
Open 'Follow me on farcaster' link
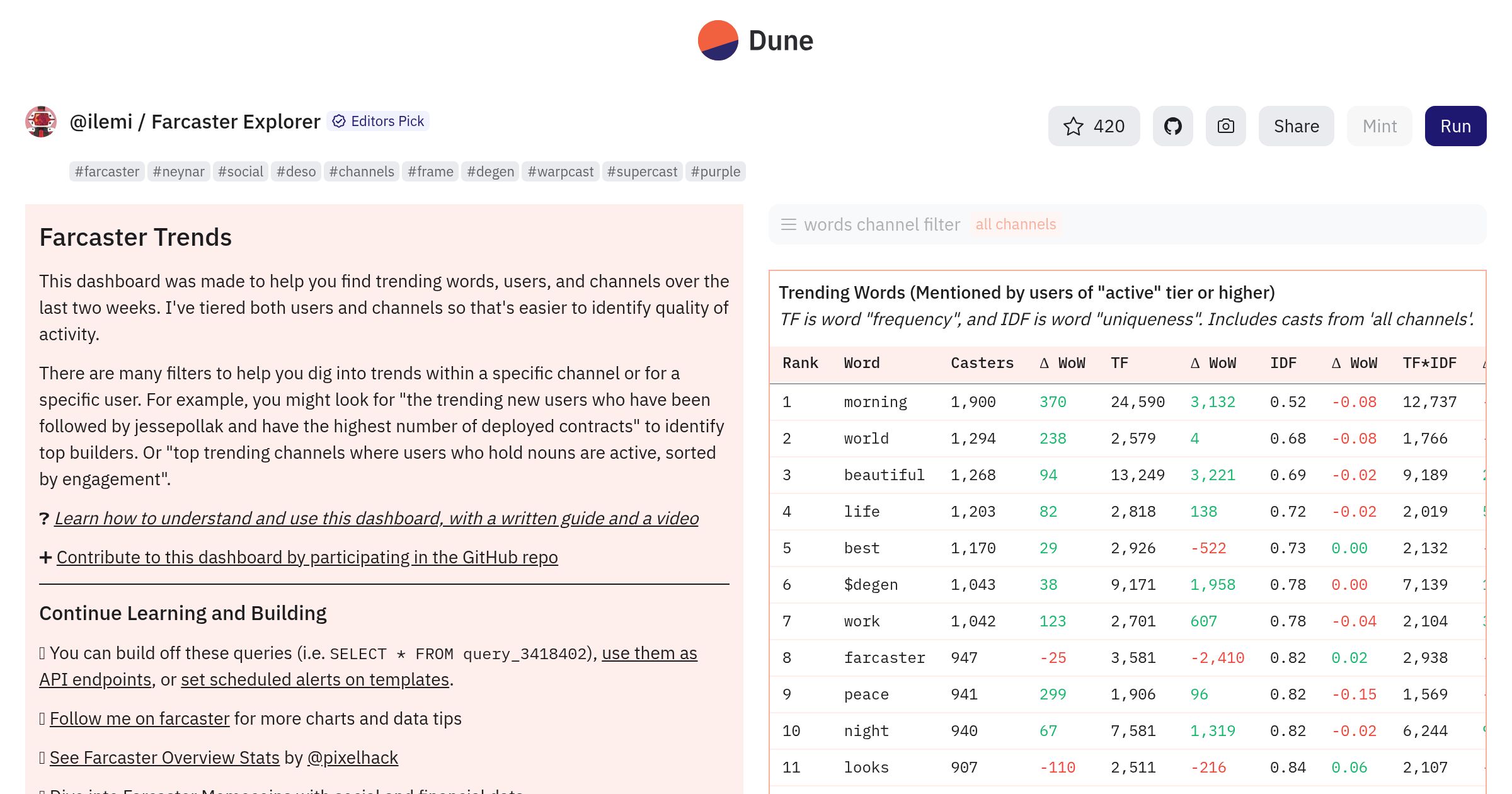click(139, 718)
